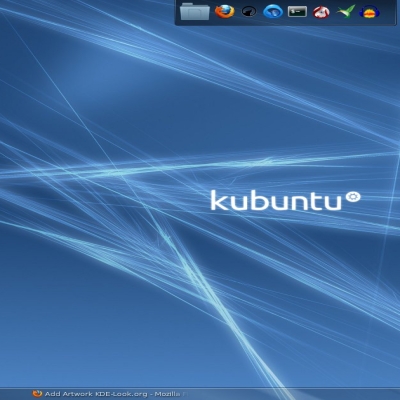
Task: Switch to the Add Artwork KDE-Look.org taskbar entry
Action: click(x=111, y=394)
